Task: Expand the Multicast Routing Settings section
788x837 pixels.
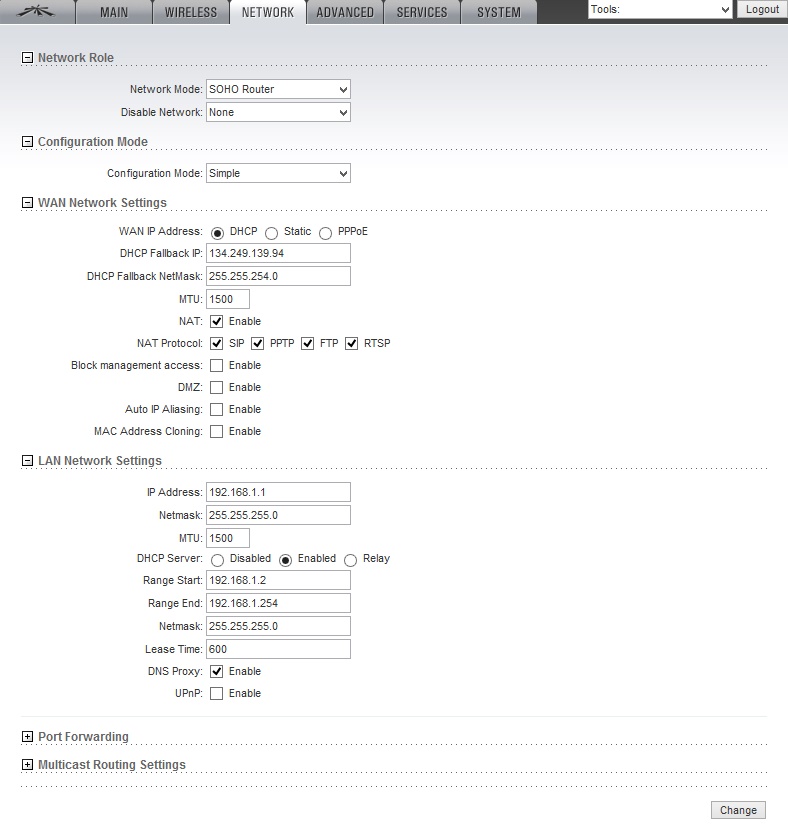Action: [x=27, y=765]
